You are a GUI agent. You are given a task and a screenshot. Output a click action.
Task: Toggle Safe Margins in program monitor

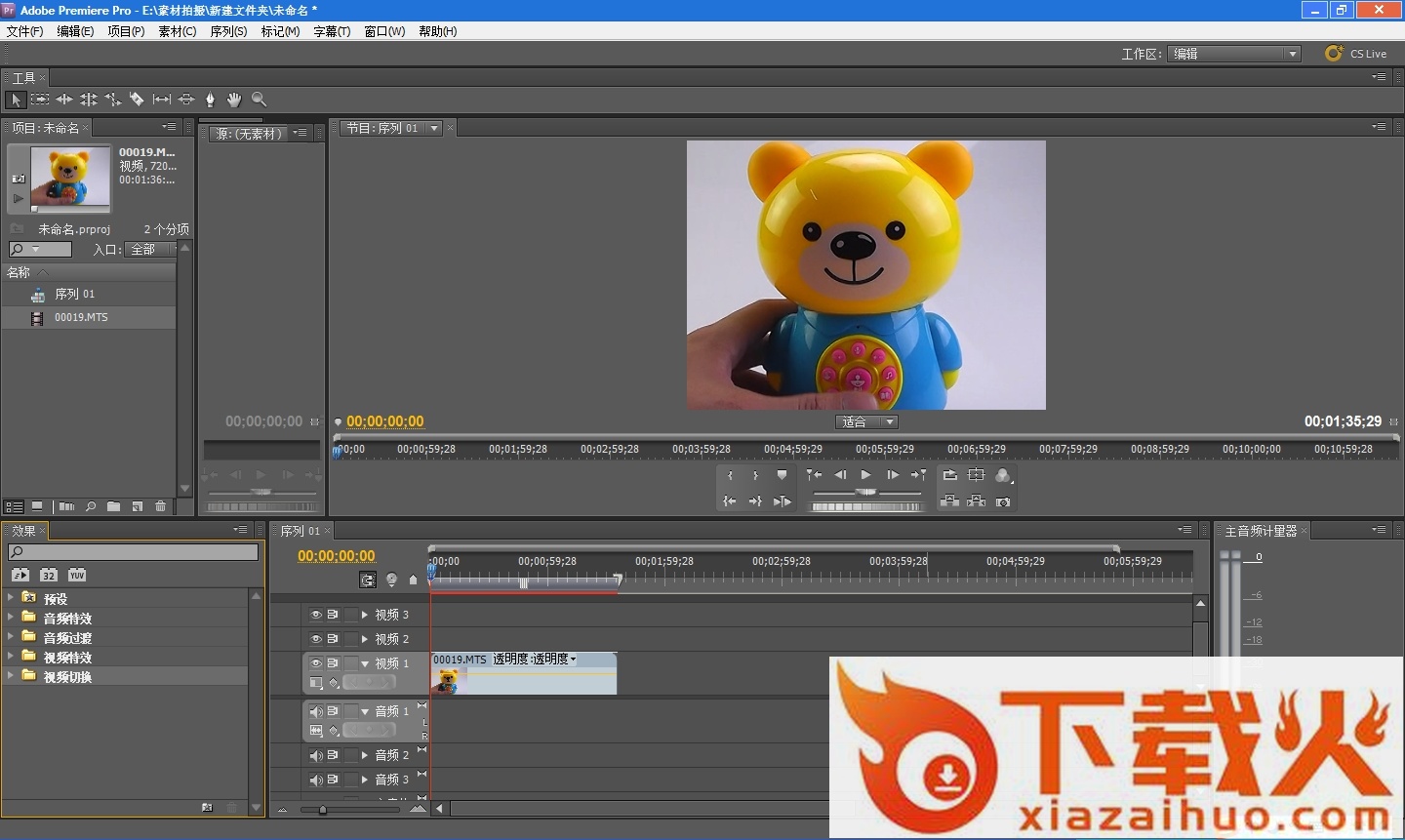tap(976, 475)
